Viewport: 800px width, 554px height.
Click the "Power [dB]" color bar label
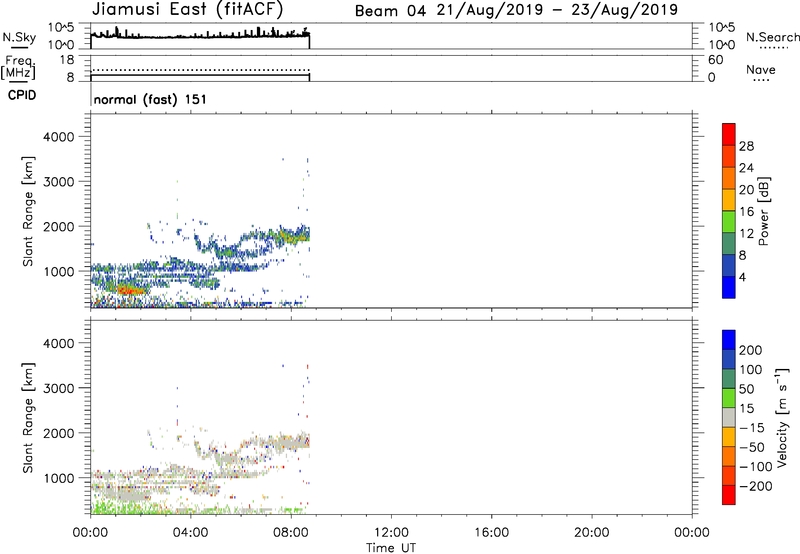[763, 211]
